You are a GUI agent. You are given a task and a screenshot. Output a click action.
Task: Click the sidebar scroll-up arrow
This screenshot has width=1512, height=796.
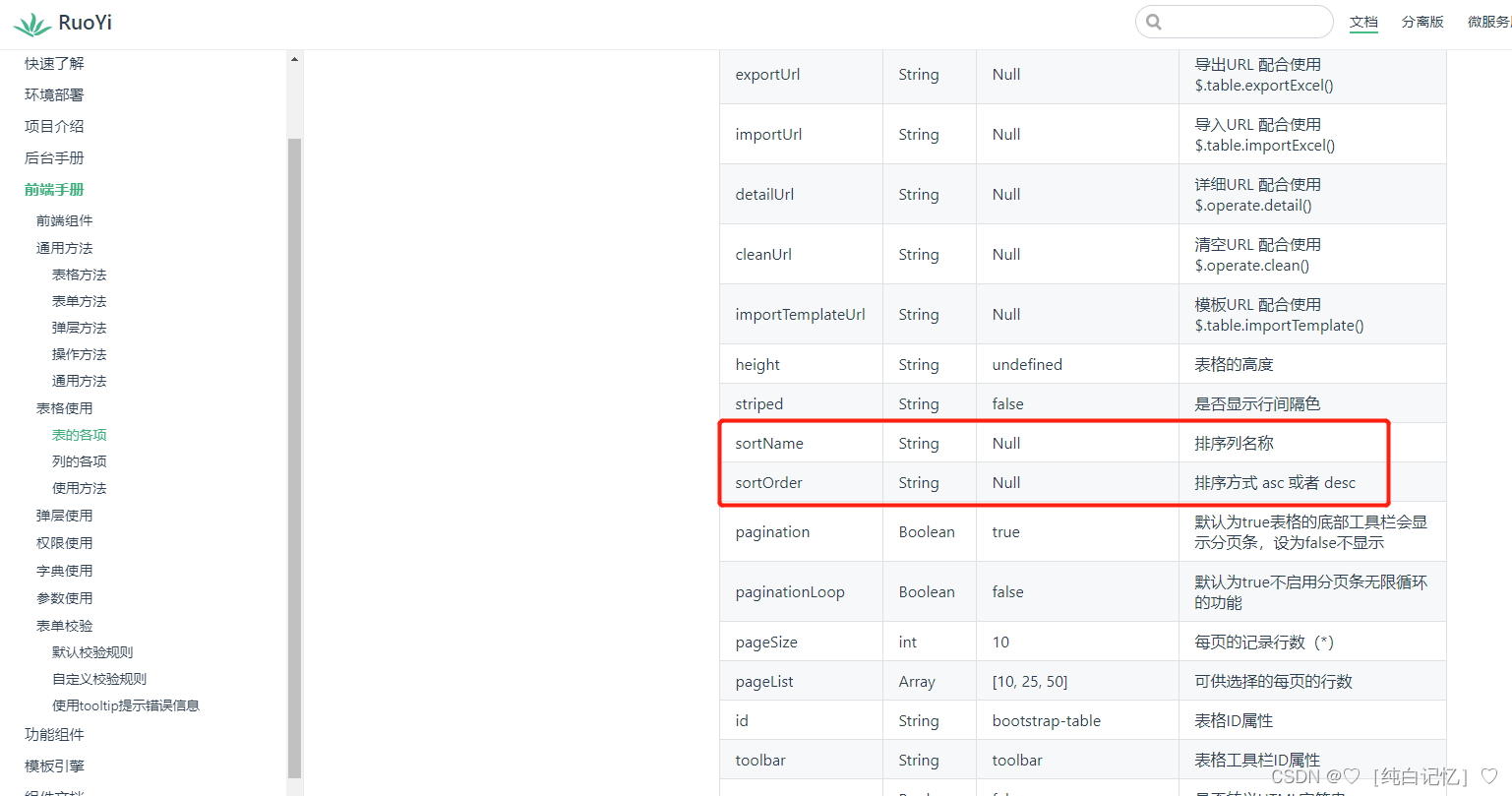click(294, 60)
